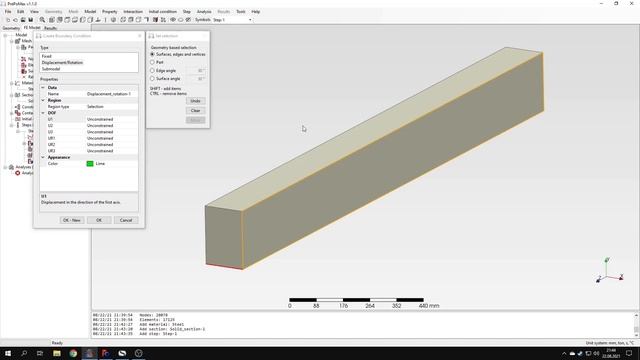Click Clear in Set selection panel

coord(196,111)
